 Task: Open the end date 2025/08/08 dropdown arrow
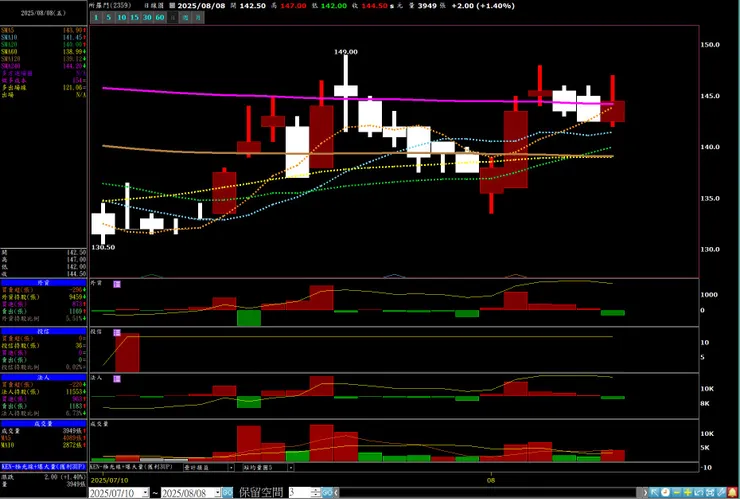(218, 492)
